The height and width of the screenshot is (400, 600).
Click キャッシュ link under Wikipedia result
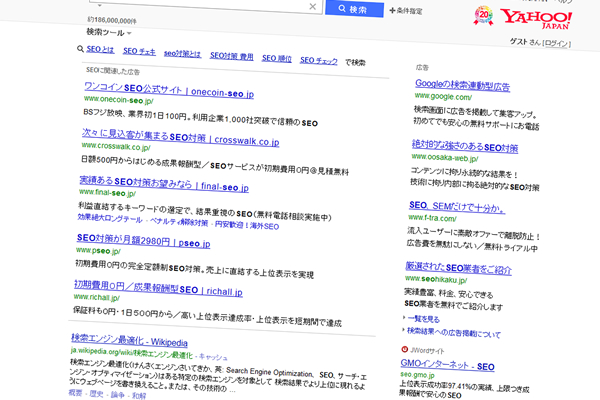pyautogui.click(x=213, y=357)
